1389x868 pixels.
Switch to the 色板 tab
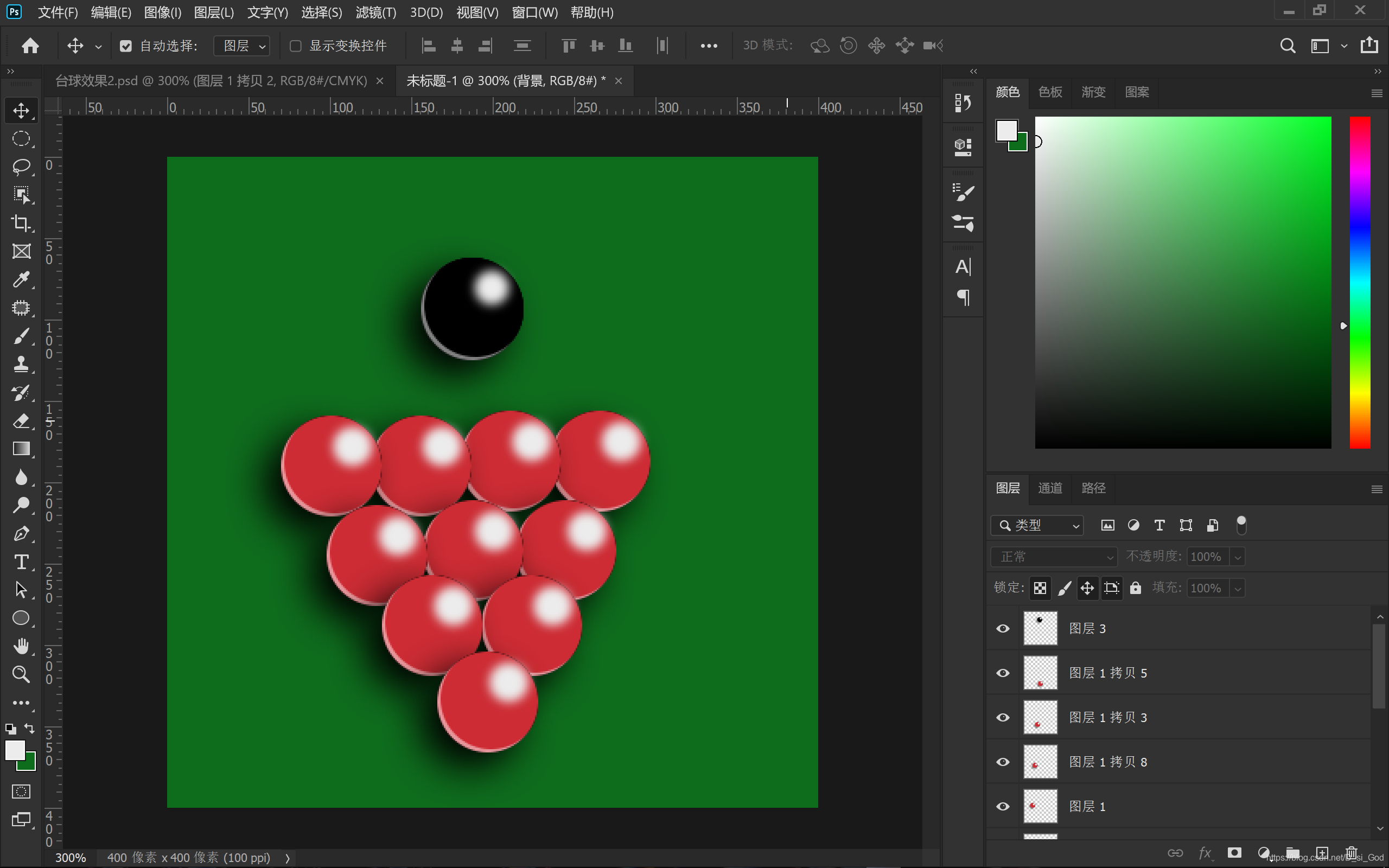(x=1050, y=92)
